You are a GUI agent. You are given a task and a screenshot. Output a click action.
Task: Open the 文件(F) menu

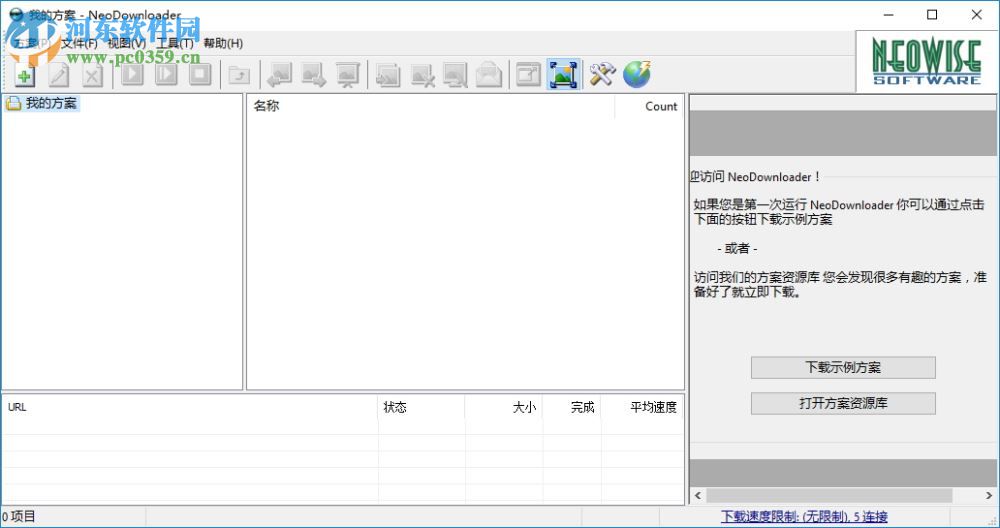tap(79, 43)
